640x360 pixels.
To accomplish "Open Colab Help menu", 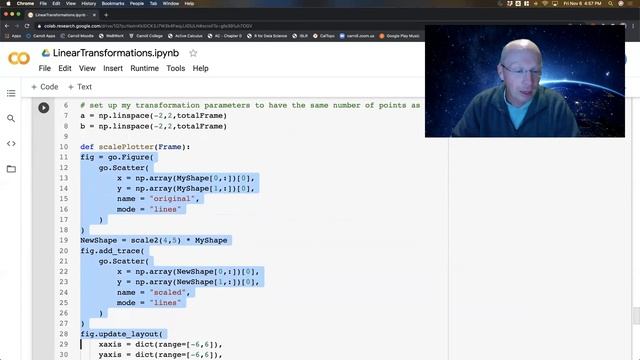I will pos(200,68).
